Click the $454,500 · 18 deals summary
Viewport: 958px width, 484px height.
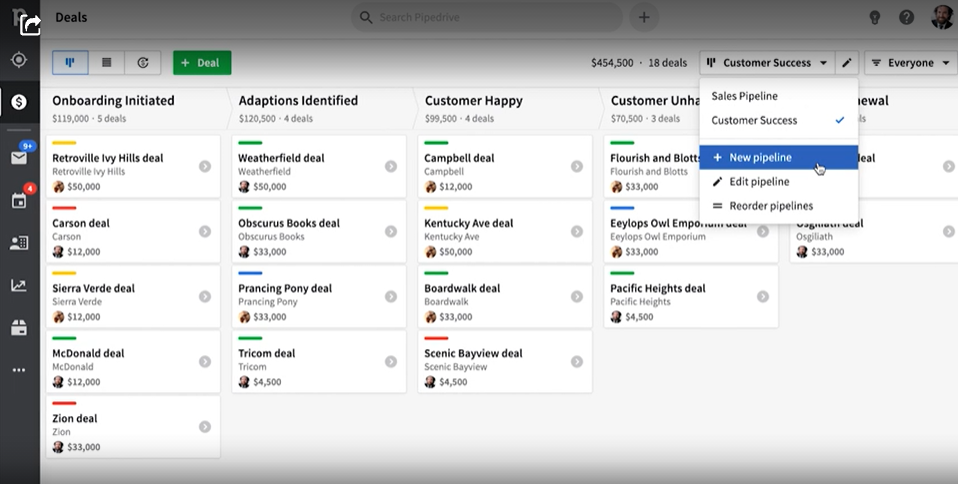(x=638, y=63)
